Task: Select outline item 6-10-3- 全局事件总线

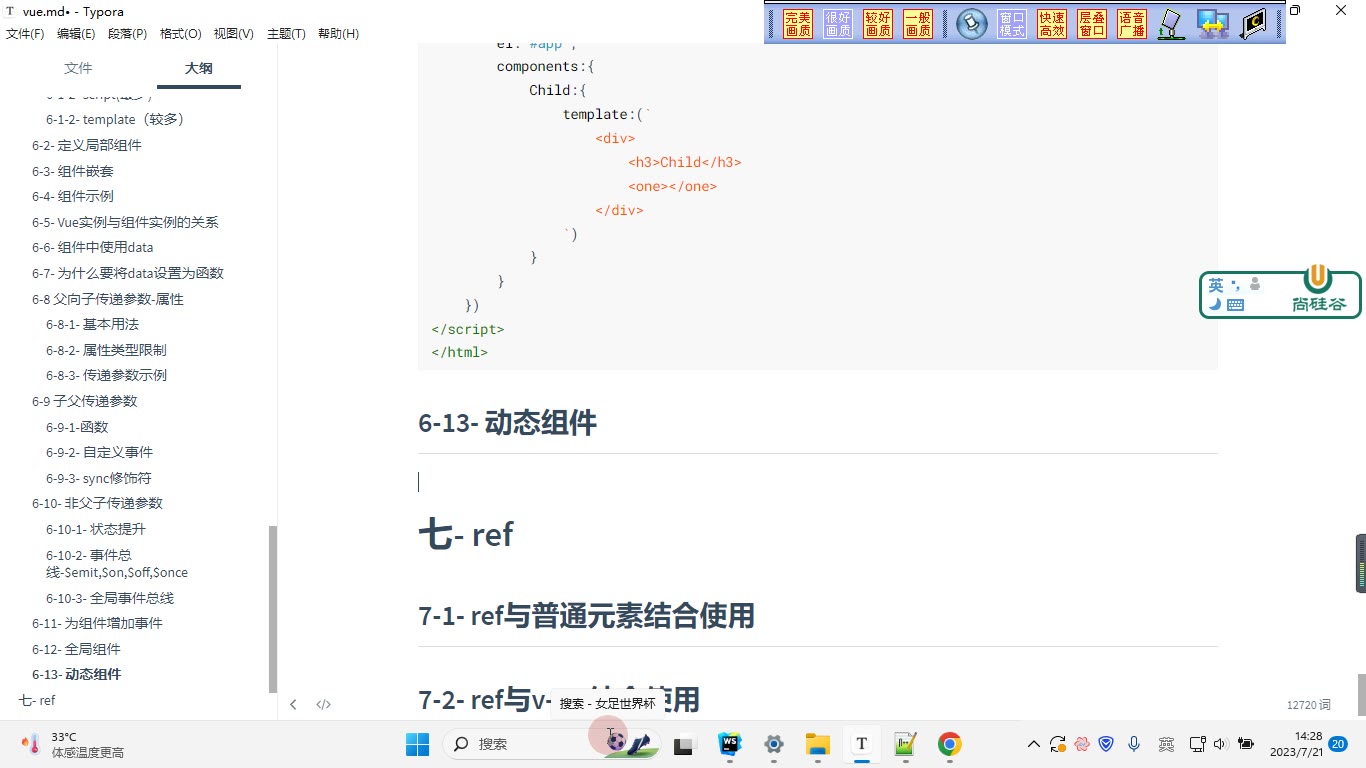Action: 110,598
